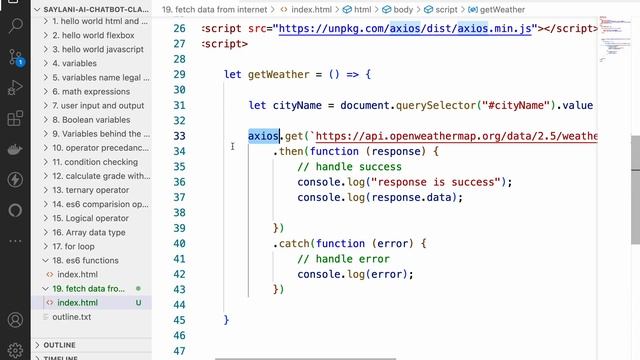Click console.log(response.data) line
The width and height of the screenshot is (640, 360).
[380, 198]
